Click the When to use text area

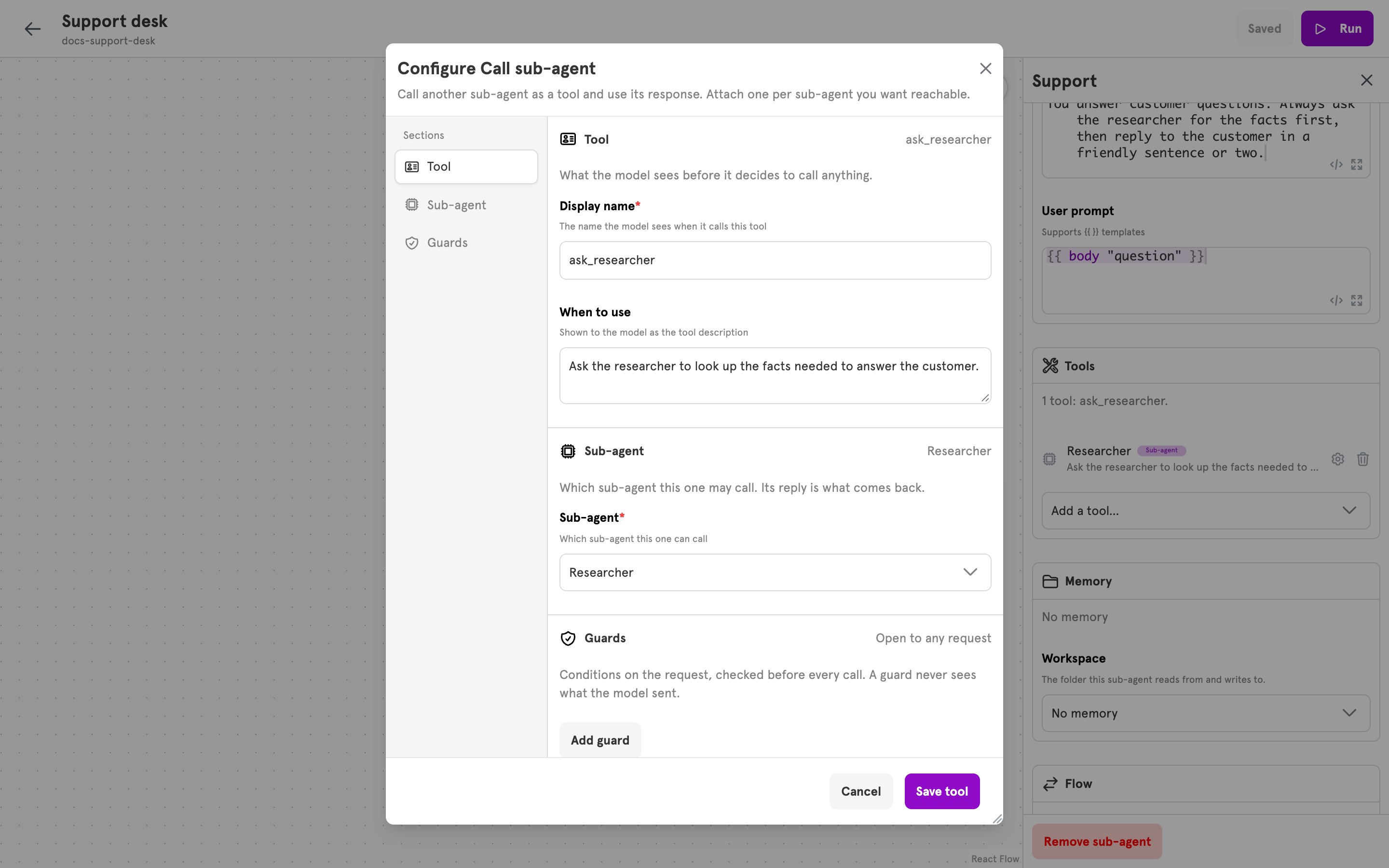click(x=775, y=376)
